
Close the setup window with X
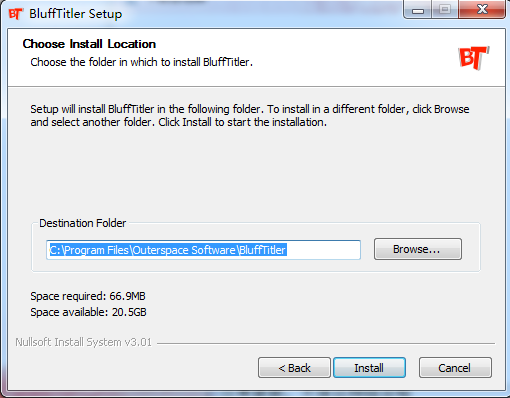482,10
